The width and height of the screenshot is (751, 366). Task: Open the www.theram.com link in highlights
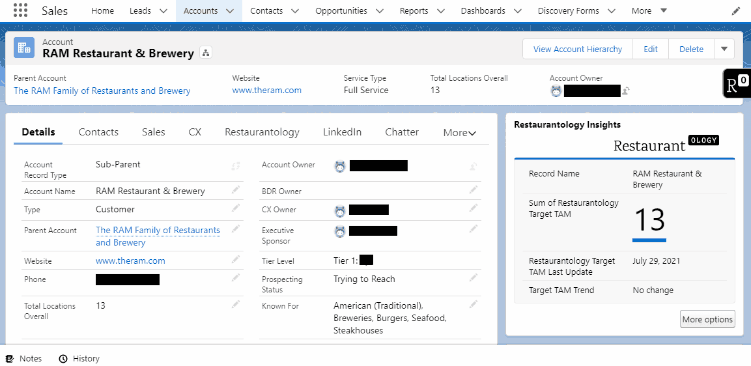(267, 90)
